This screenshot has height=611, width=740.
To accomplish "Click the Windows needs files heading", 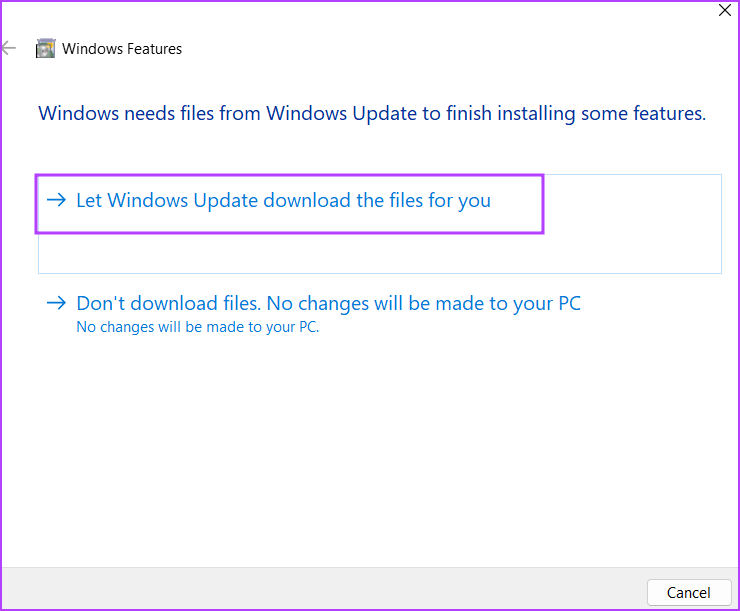I will point(372,114).
